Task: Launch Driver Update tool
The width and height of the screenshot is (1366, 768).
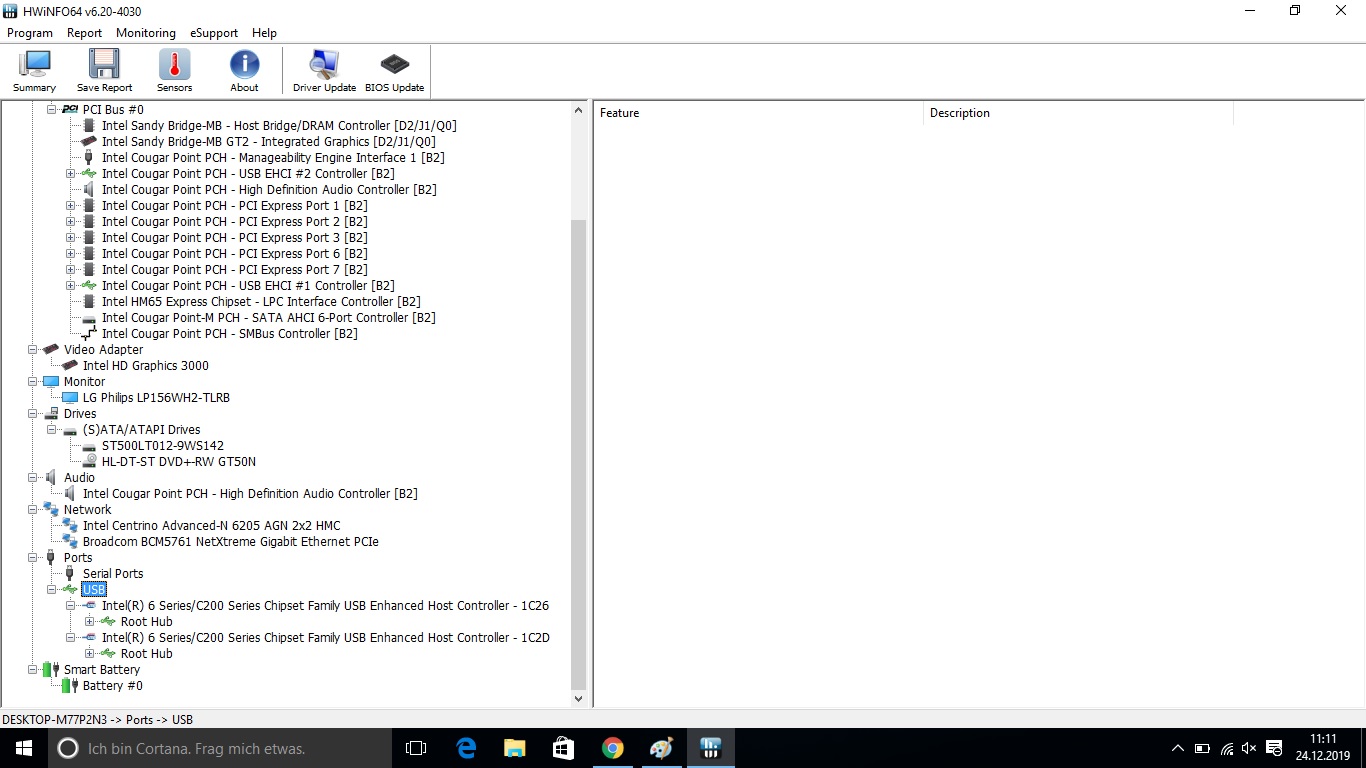Action: point(324,71)
